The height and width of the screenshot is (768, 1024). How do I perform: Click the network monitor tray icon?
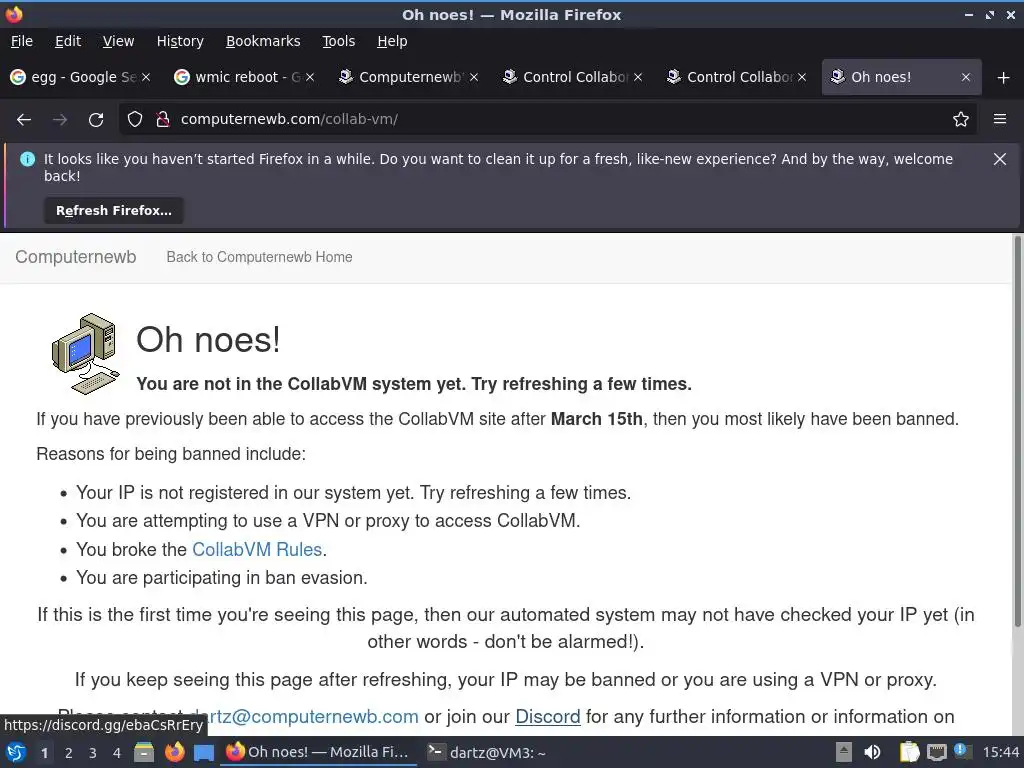coord(936,753)
